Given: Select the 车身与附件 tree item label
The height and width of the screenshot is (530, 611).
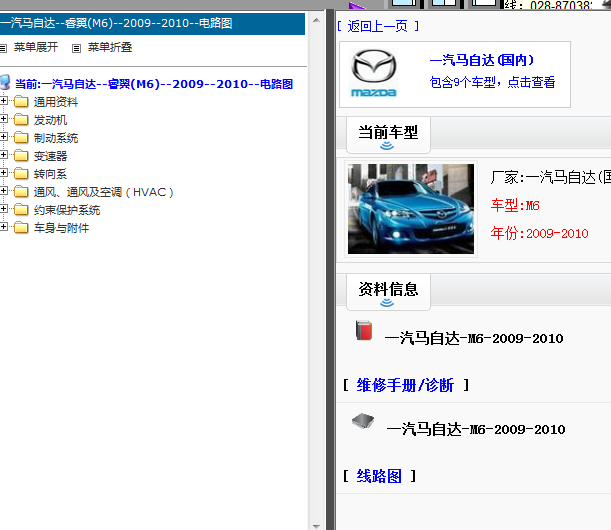Looking at the screenshot, I should pos(61,228).
